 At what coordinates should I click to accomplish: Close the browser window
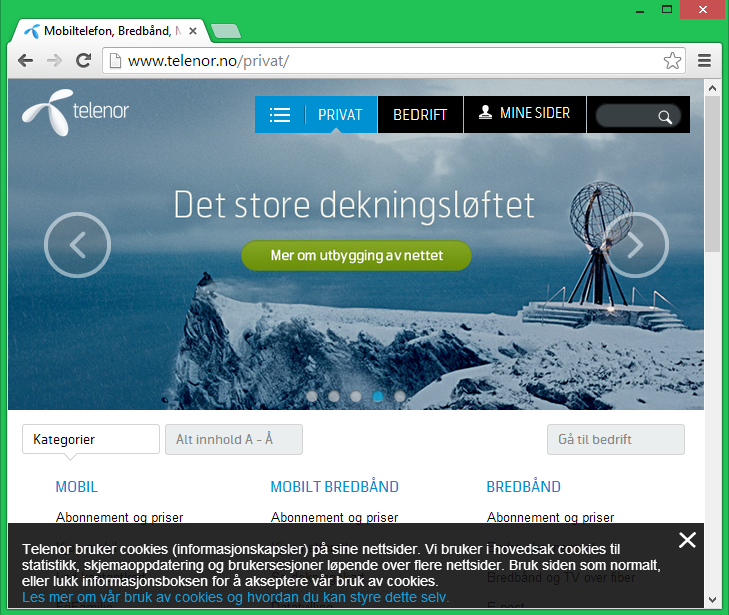pos(703,9)
